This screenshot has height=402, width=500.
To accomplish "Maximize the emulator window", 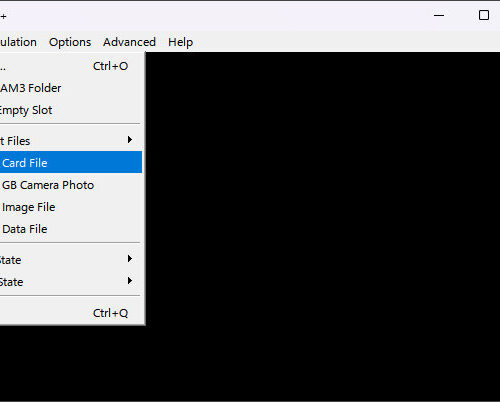I will tap(484, 15).
